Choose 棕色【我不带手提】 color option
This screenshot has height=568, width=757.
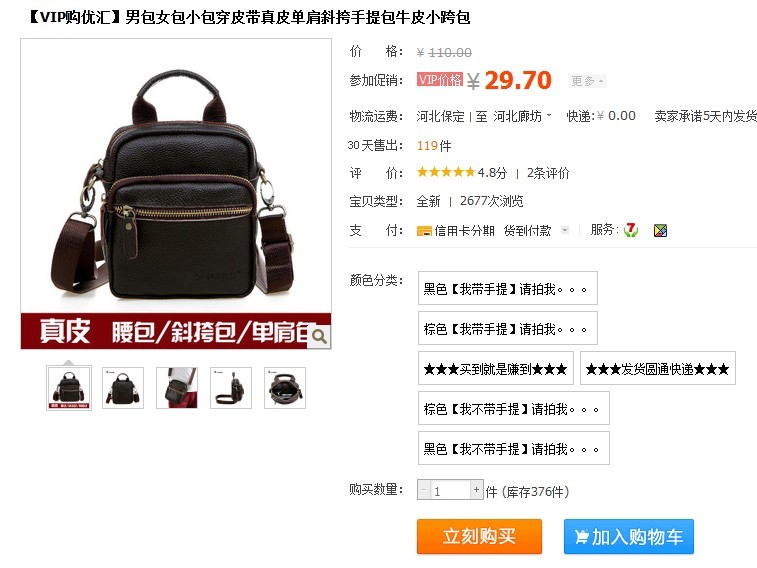click(514, 408)
